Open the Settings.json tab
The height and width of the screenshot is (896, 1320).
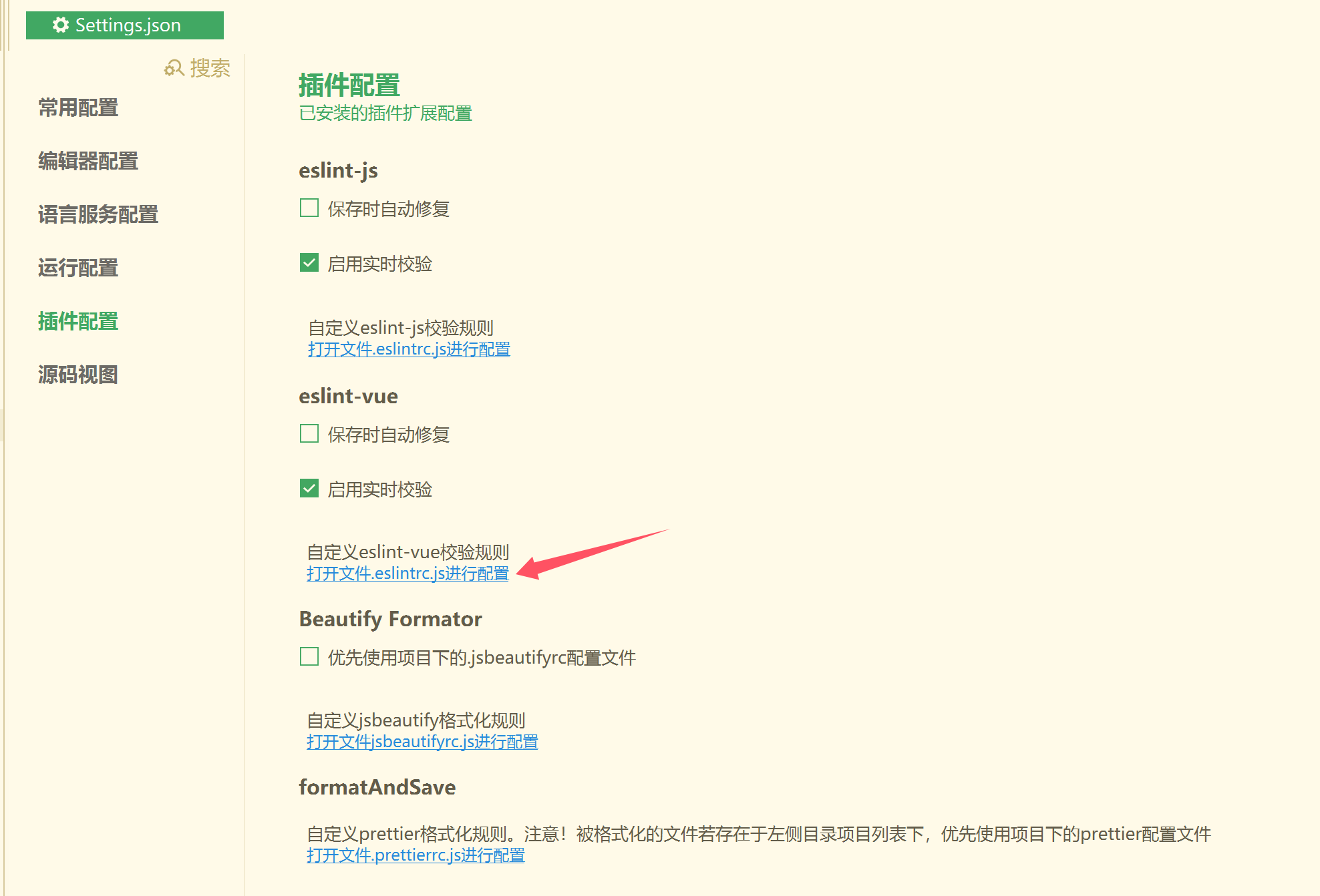128,25
